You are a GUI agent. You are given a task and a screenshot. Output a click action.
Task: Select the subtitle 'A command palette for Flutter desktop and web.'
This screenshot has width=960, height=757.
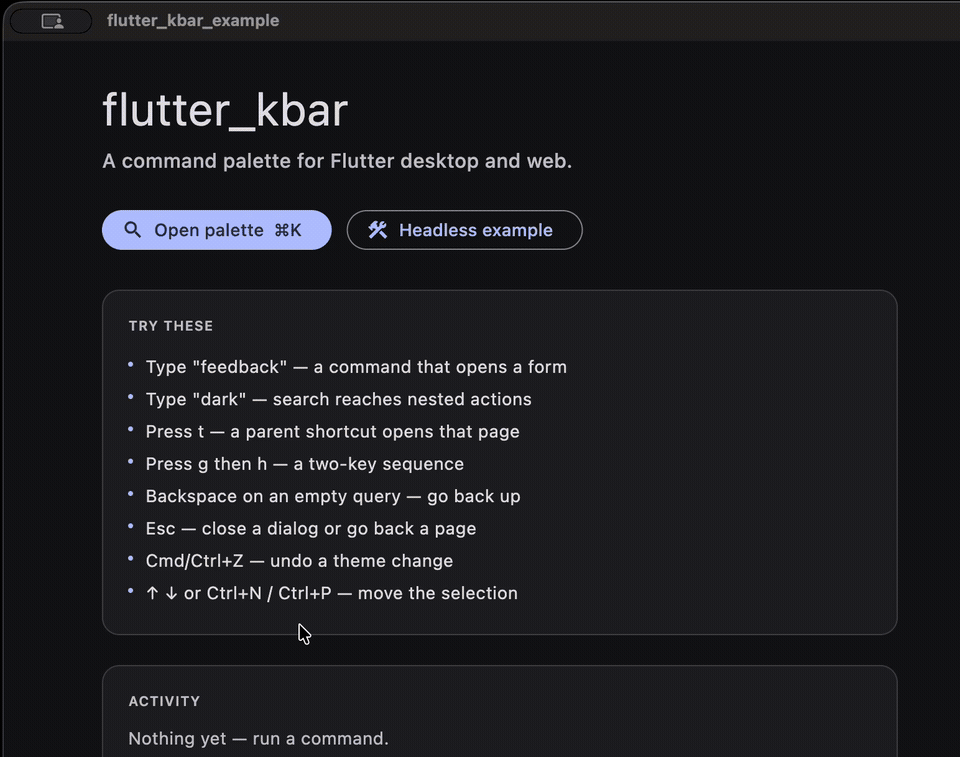click(337, 161)
